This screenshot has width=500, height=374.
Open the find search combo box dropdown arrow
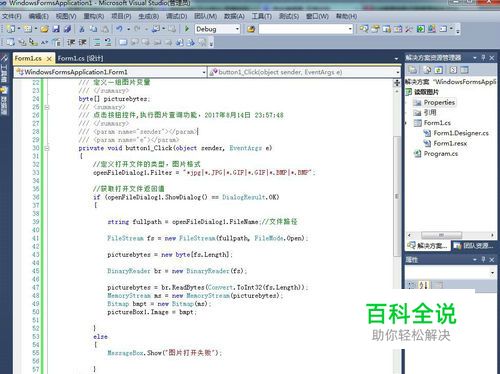pos(350,29)
